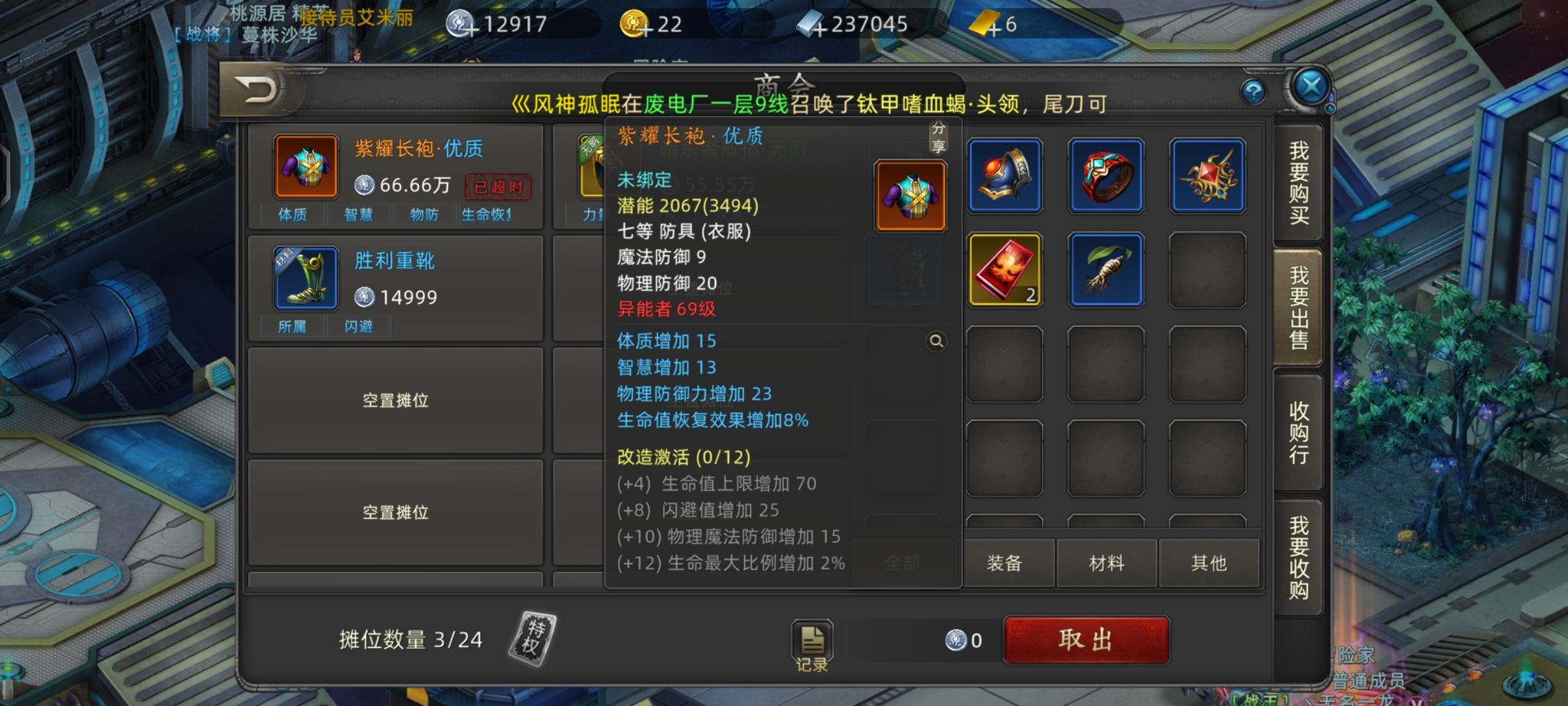The height and width of the screenshot is (706, 1568).
Task: Click the back arrow button
Action: (x=256, y=90)
